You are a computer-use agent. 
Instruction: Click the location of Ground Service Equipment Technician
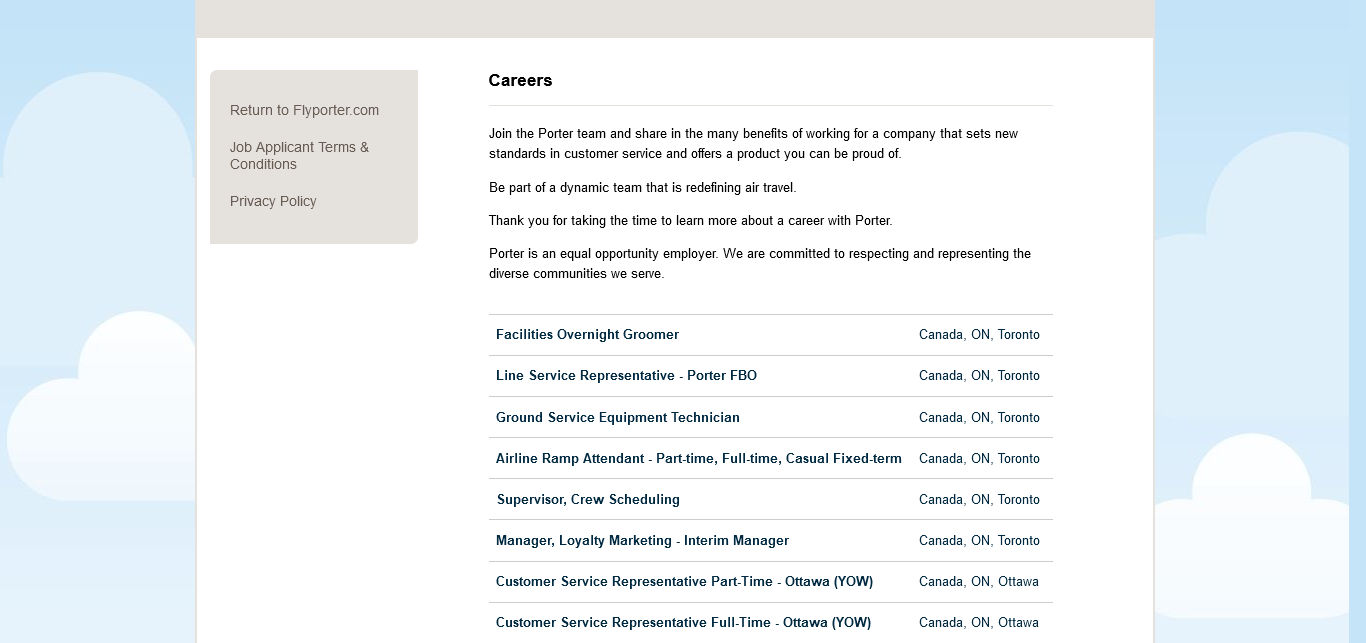click(979, 418)
